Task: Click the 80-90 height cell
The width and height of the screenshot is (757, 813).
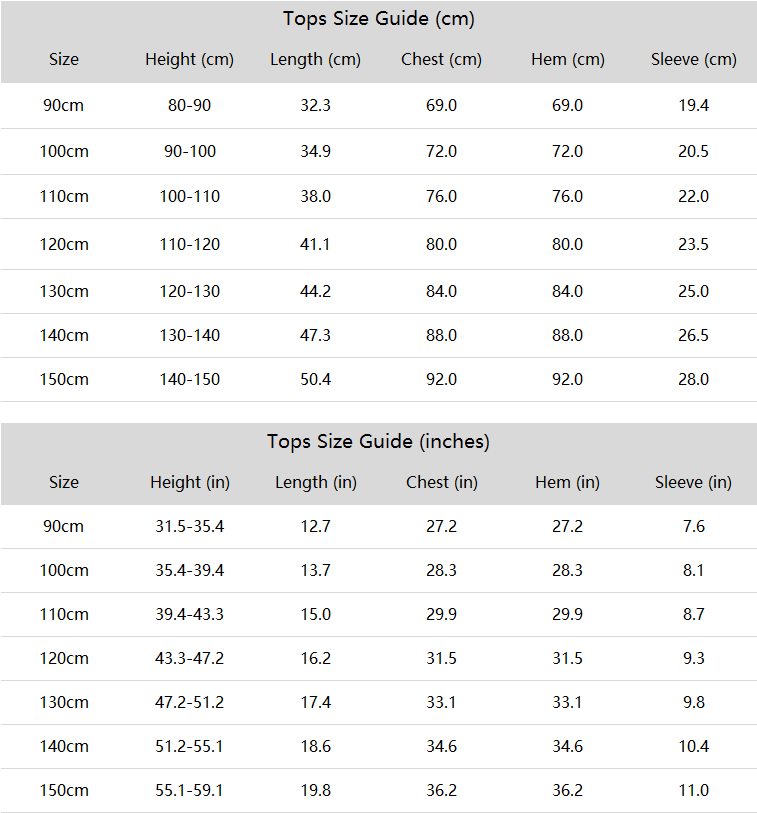Action: 189,106
